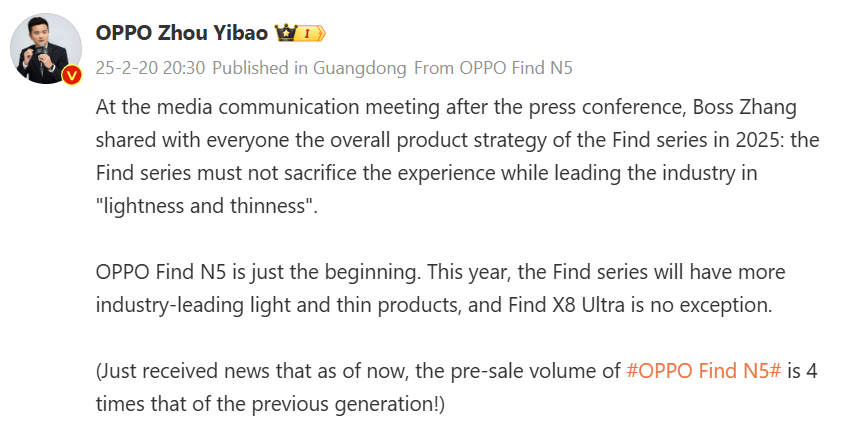
Task: Open the OPPO Zhou Yibao profile name
Action: pos(181,33)
